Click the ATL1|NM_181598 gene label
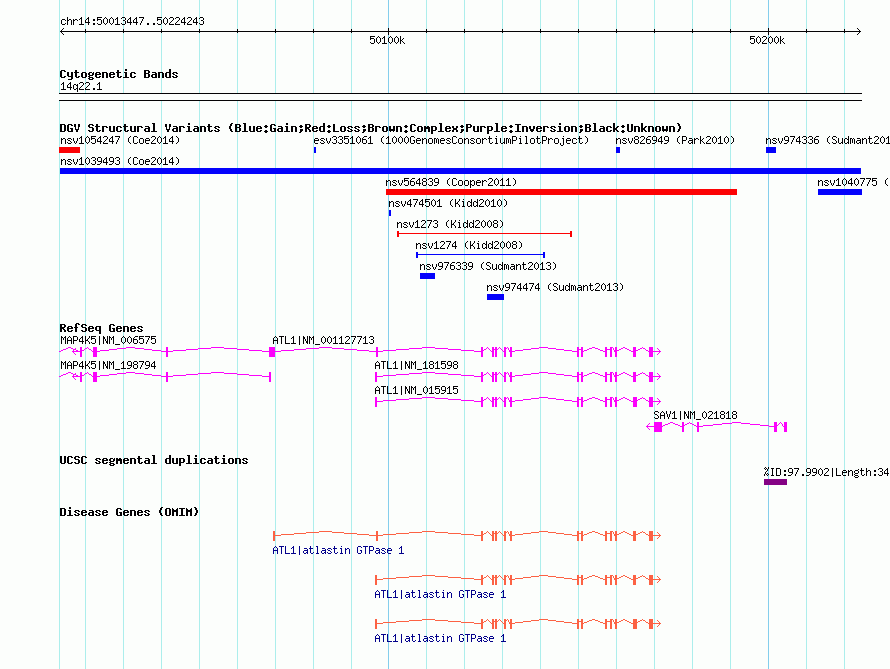The width and height of the screenshot is (890, 669). tap(416, 365)
